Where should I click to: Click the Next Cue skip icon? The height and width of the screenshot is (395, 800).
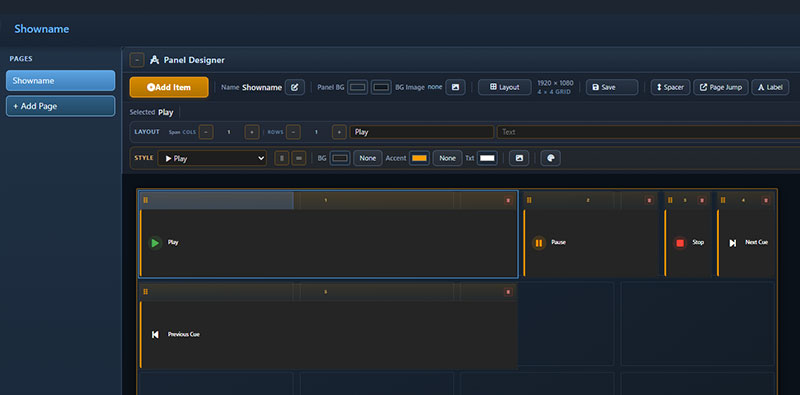click(x=733, y=243)
